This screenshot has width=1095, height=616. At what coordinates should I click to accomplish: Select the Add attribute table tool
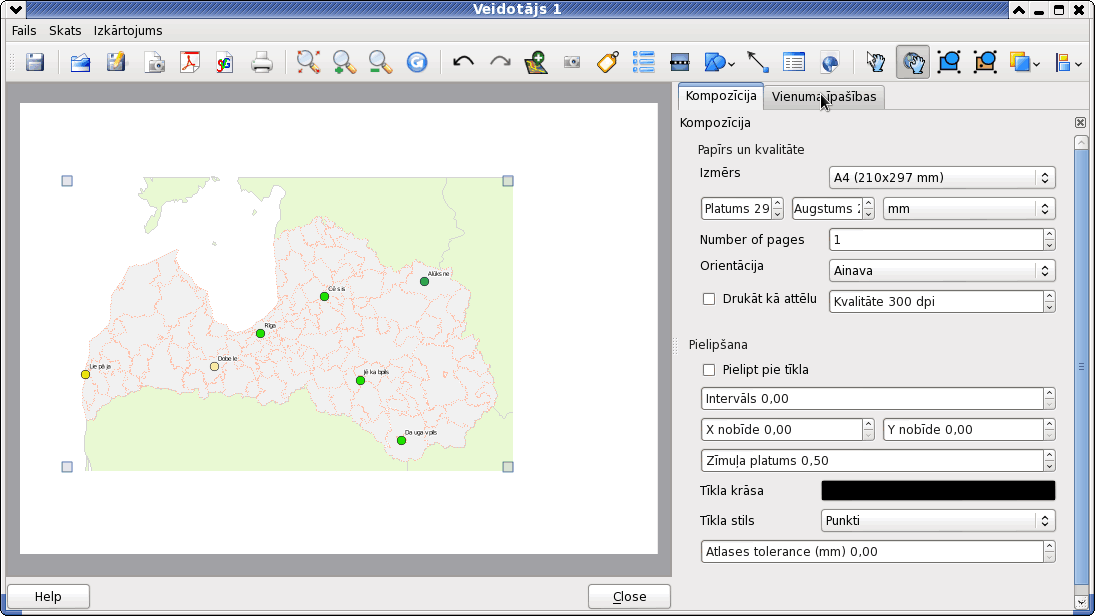(x=794, y=63)
